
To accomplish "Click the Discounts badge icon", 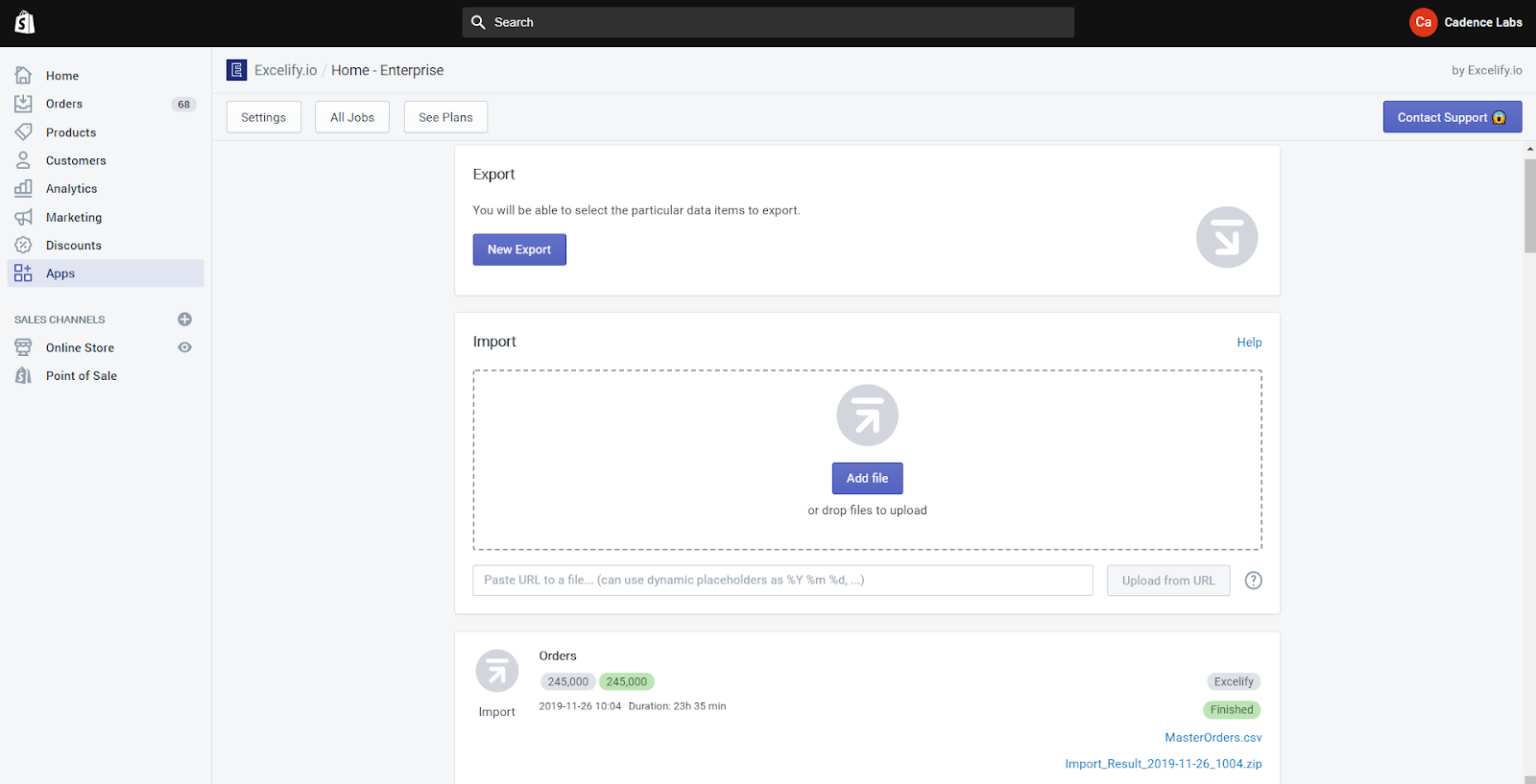I will click(23, 245).
